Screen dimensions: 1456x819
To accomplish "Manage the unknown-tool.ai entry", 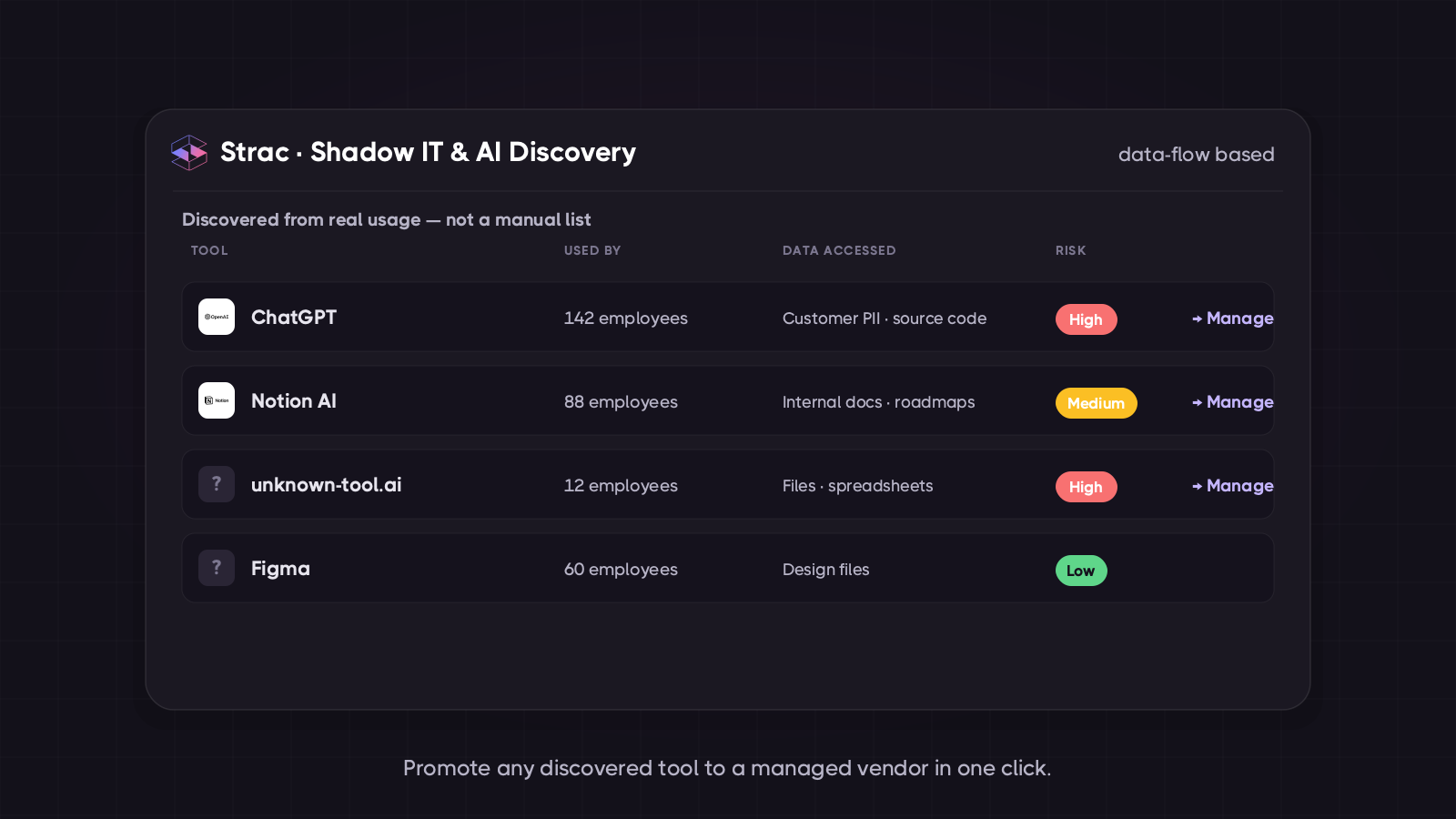I will click(1233, 486).
